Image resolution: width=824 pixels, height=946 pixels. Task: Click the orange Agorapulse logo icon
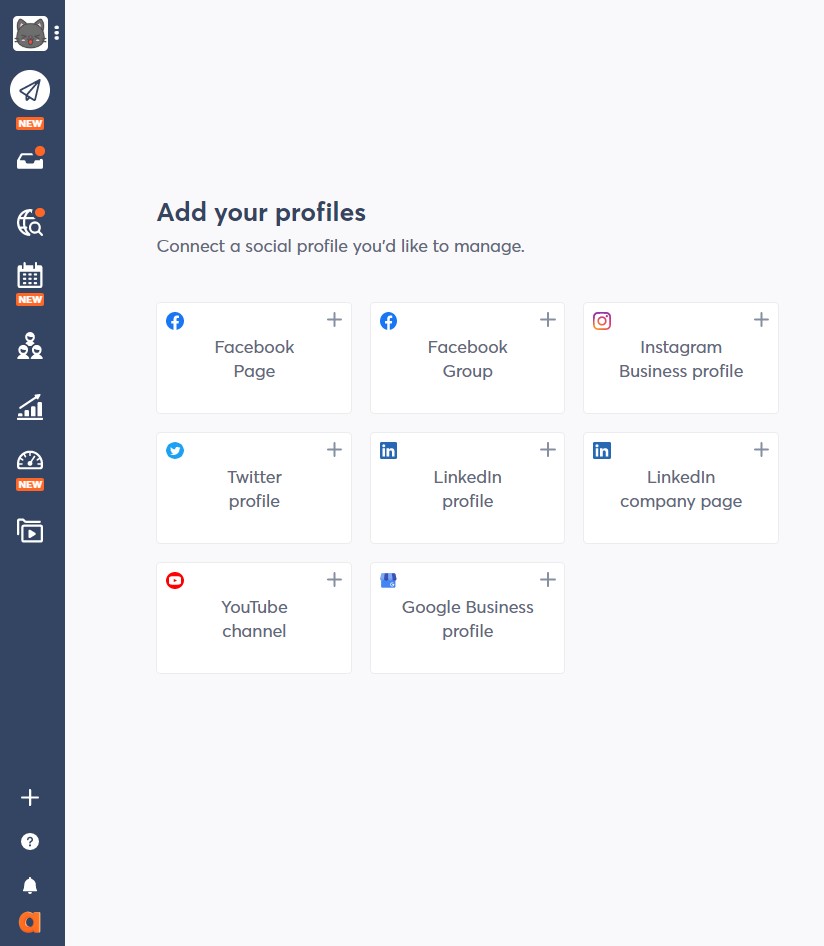(30, 922)
